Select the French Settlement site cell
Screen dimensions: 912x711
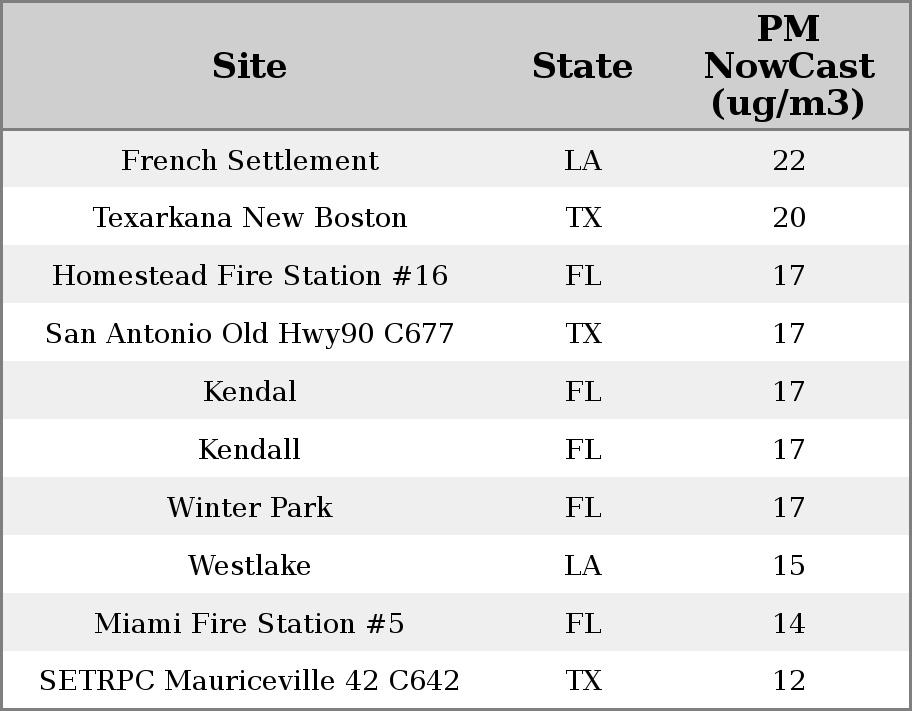tap(250, 161)
